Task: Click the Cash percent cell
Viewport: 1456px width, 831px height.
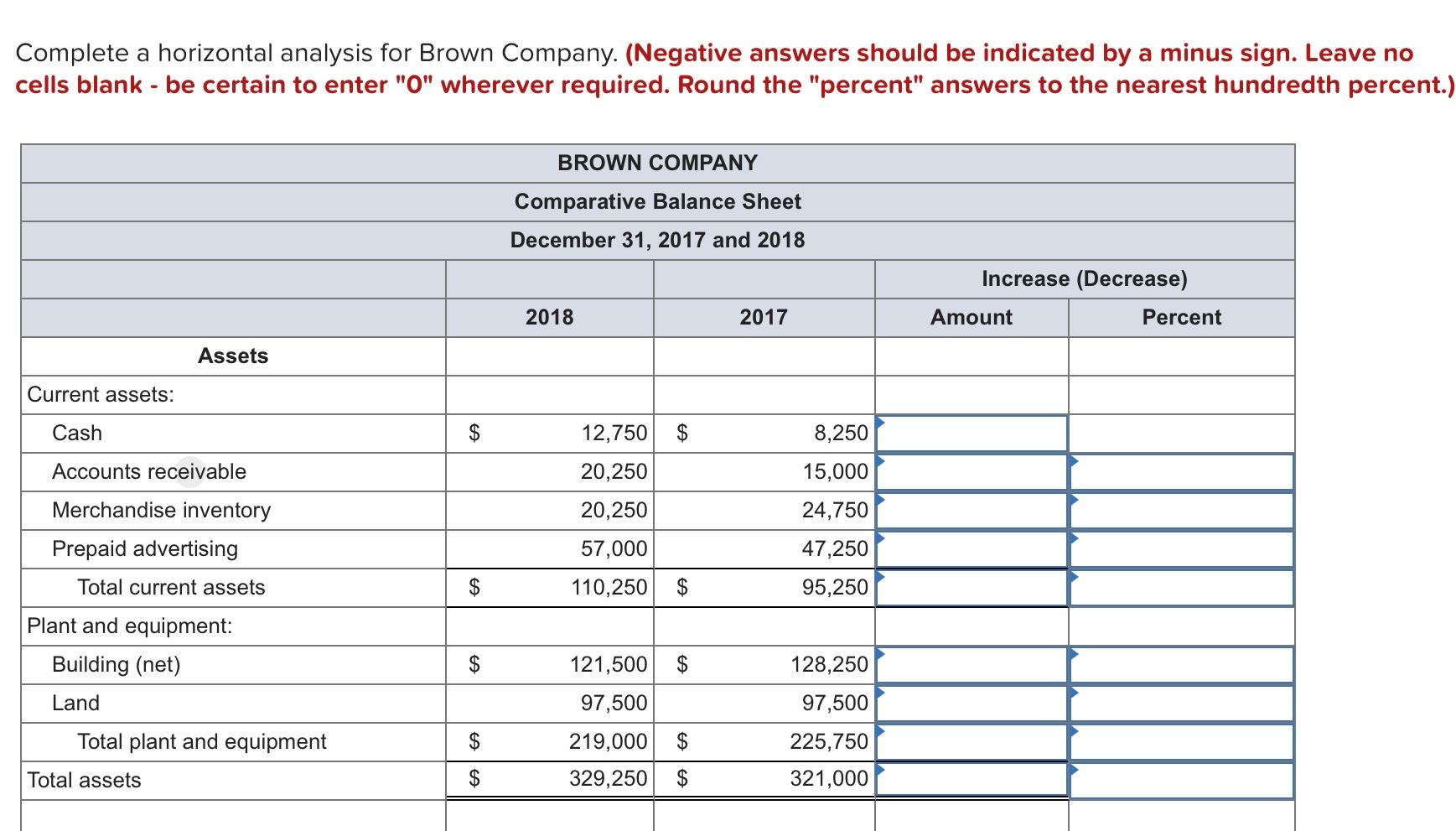Action: click(1182, 434)
